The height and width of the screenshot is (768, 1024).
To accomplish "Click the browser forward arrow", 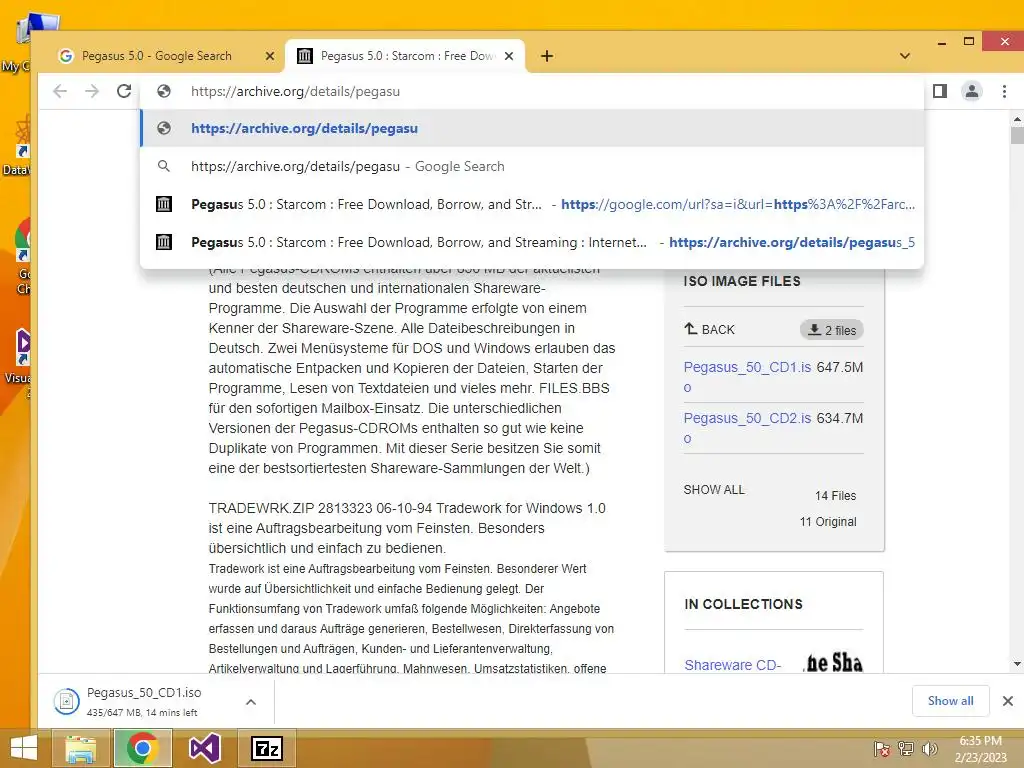I will [x=92, y=91].
